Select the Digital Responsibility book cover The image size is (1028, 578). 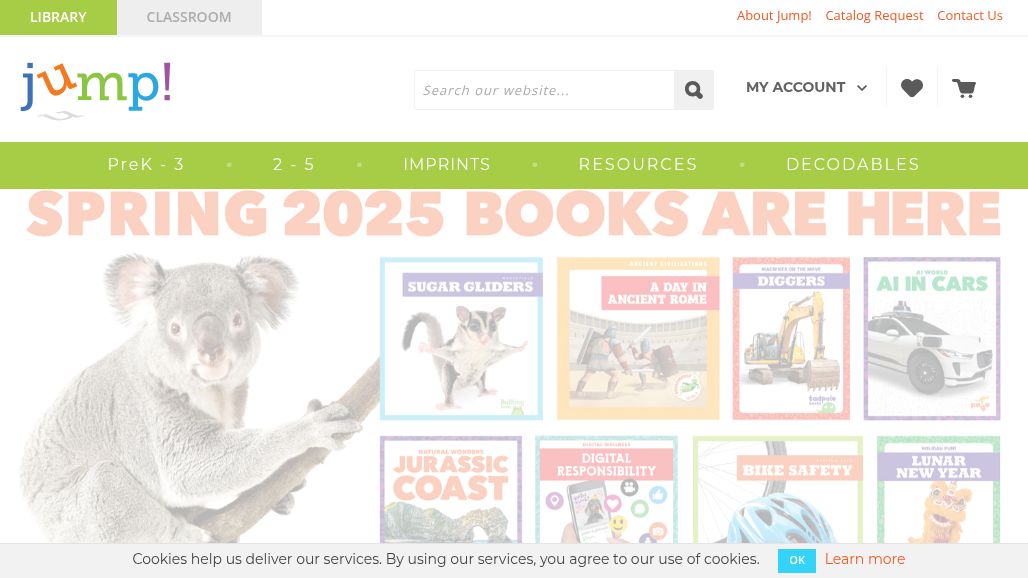pyautogui.click(x=606, y=490)
